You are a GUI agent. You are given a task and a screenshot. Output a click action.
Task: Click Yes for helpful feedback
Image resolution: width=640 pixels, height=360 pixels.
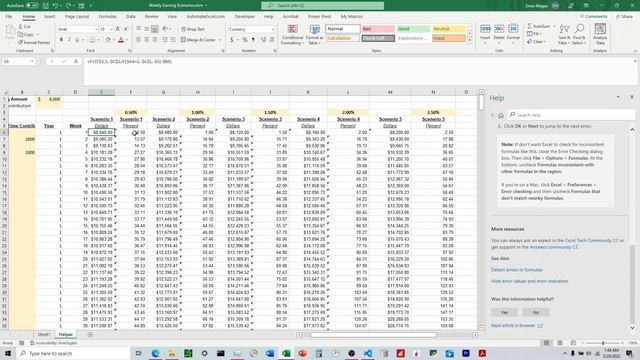[504, 312]
